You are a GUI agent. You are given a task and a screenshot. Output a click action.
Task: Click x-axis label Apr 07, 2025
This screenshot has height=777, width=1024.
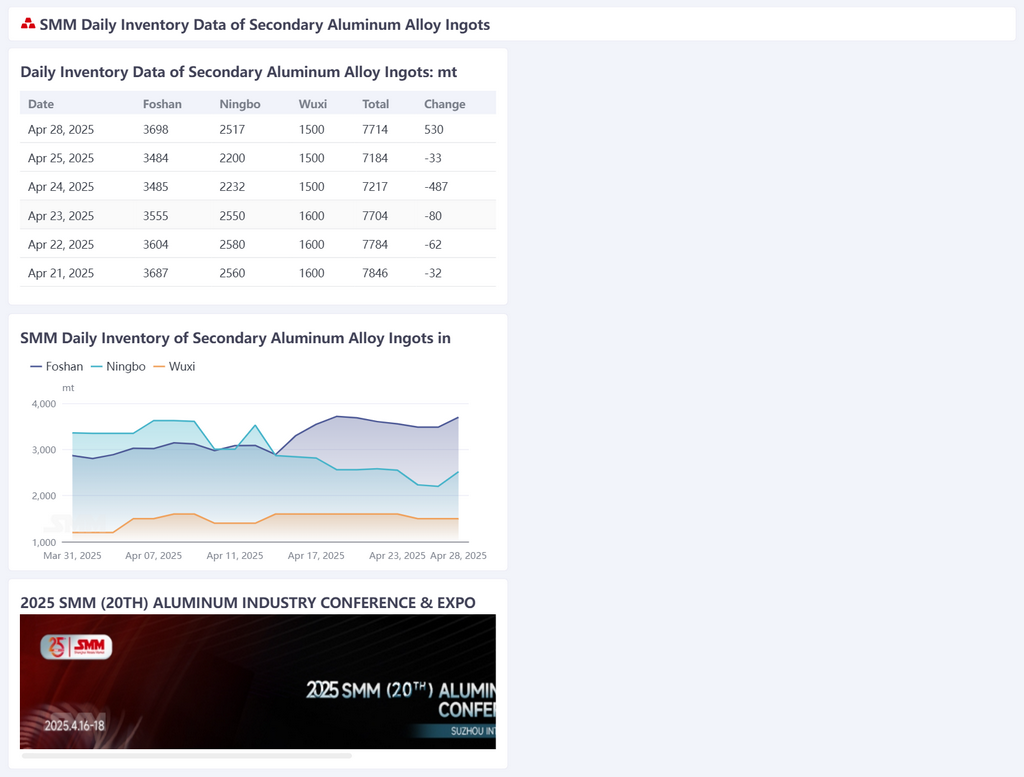[153, 556]
